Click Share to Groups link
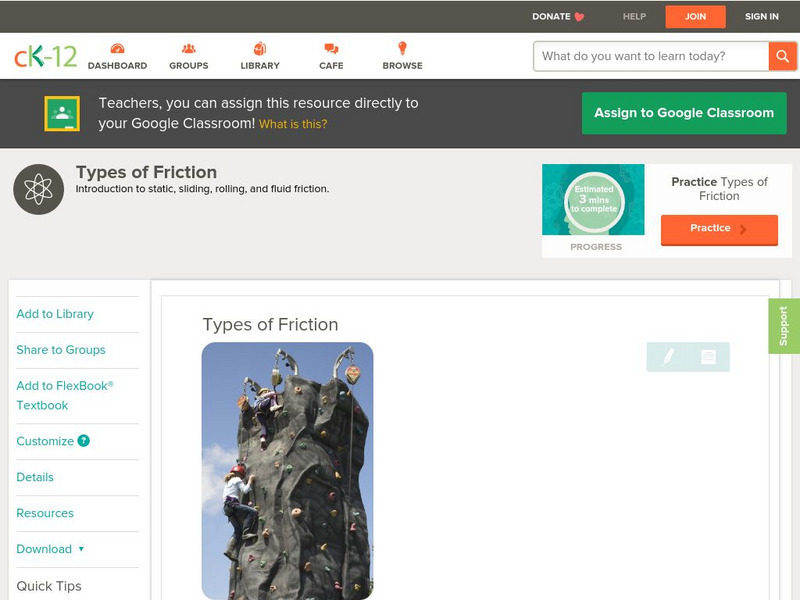The width and height of the screenshot is (800, 600). pyautogui.click(x=61, y=350)
